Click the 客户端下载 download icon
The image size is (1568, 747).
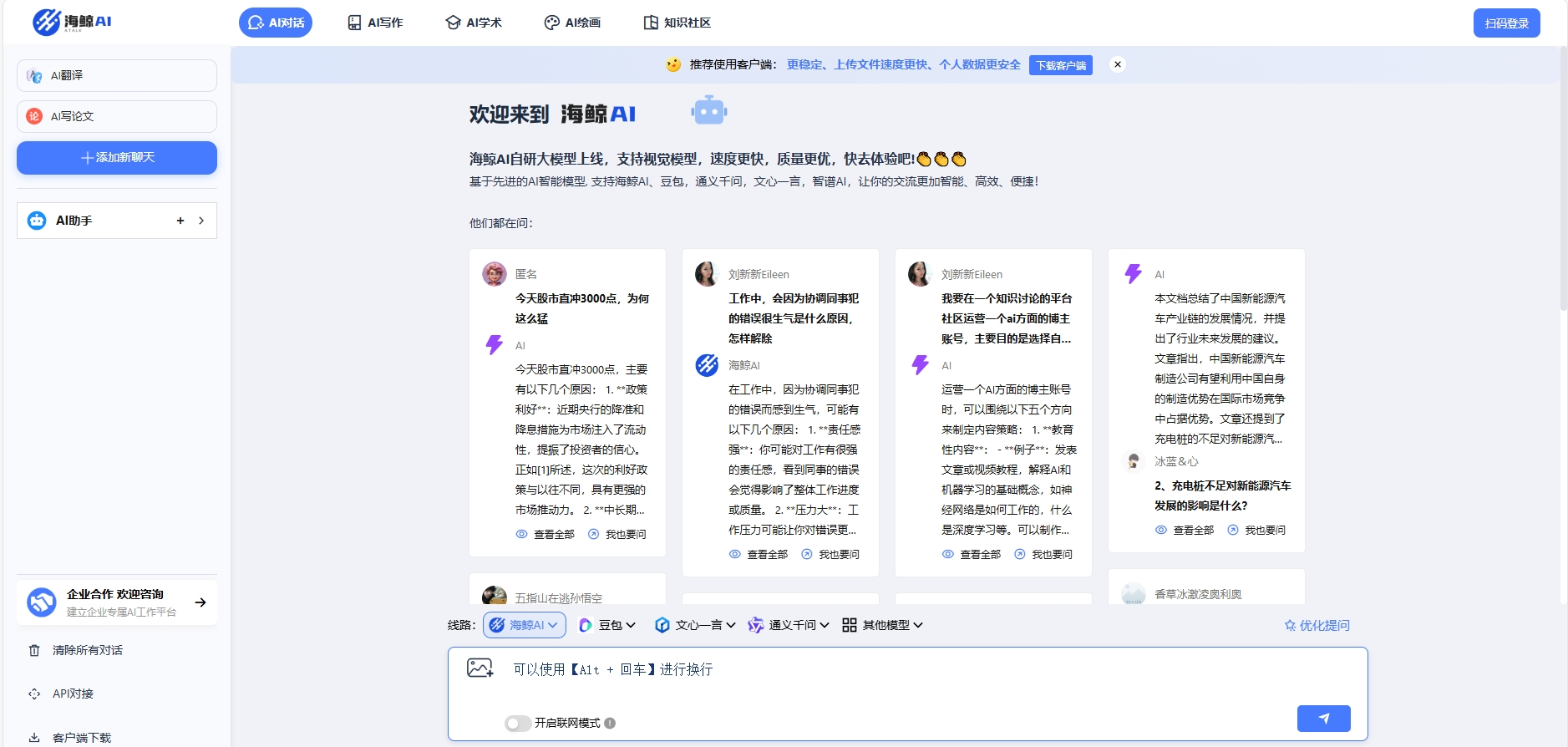click(34, 738)
